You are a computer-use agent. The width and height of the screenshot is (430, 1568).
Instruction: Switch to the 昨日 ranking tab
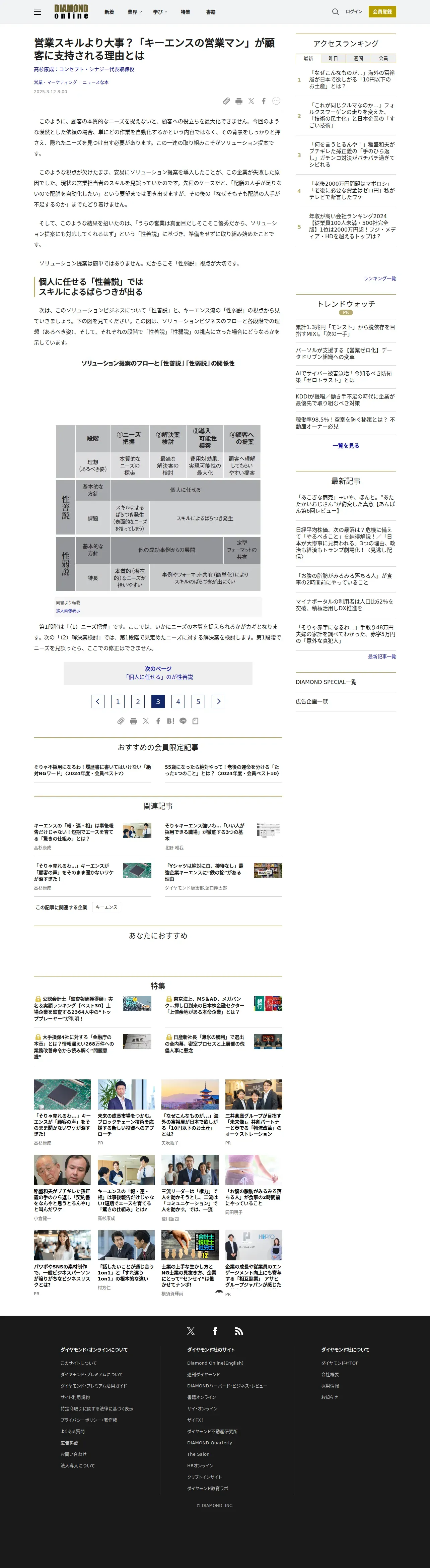coord(333,58)
